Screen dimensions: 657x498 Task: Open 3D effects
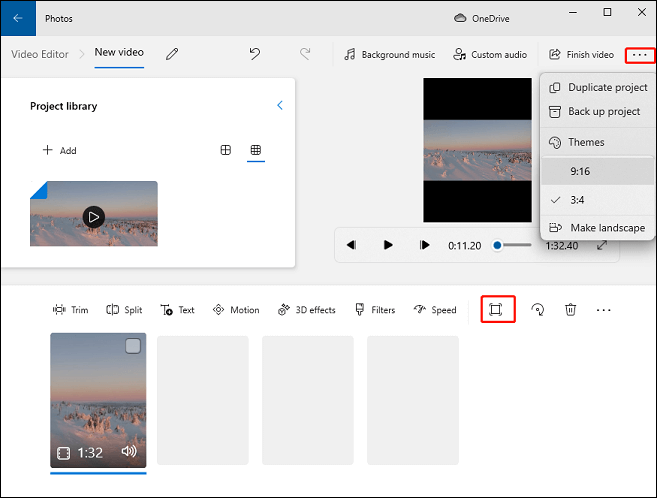pos(307,310)
